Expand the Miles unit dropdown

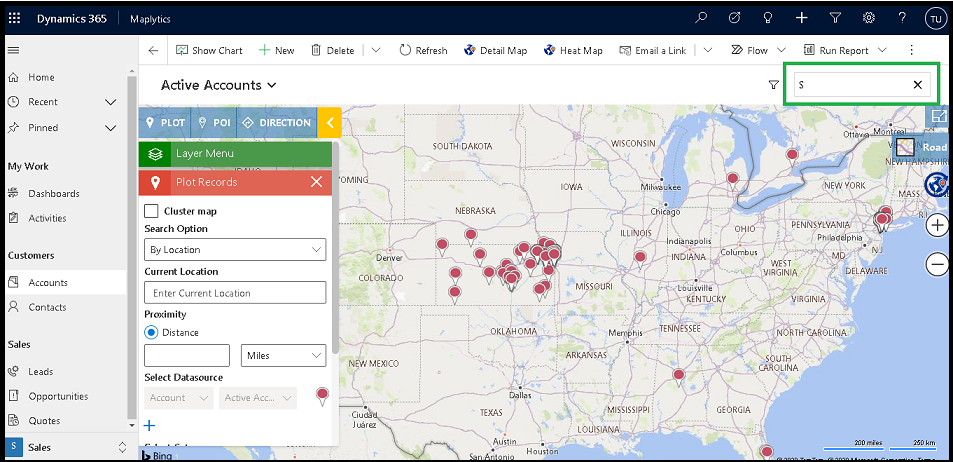tap(284, 355)
